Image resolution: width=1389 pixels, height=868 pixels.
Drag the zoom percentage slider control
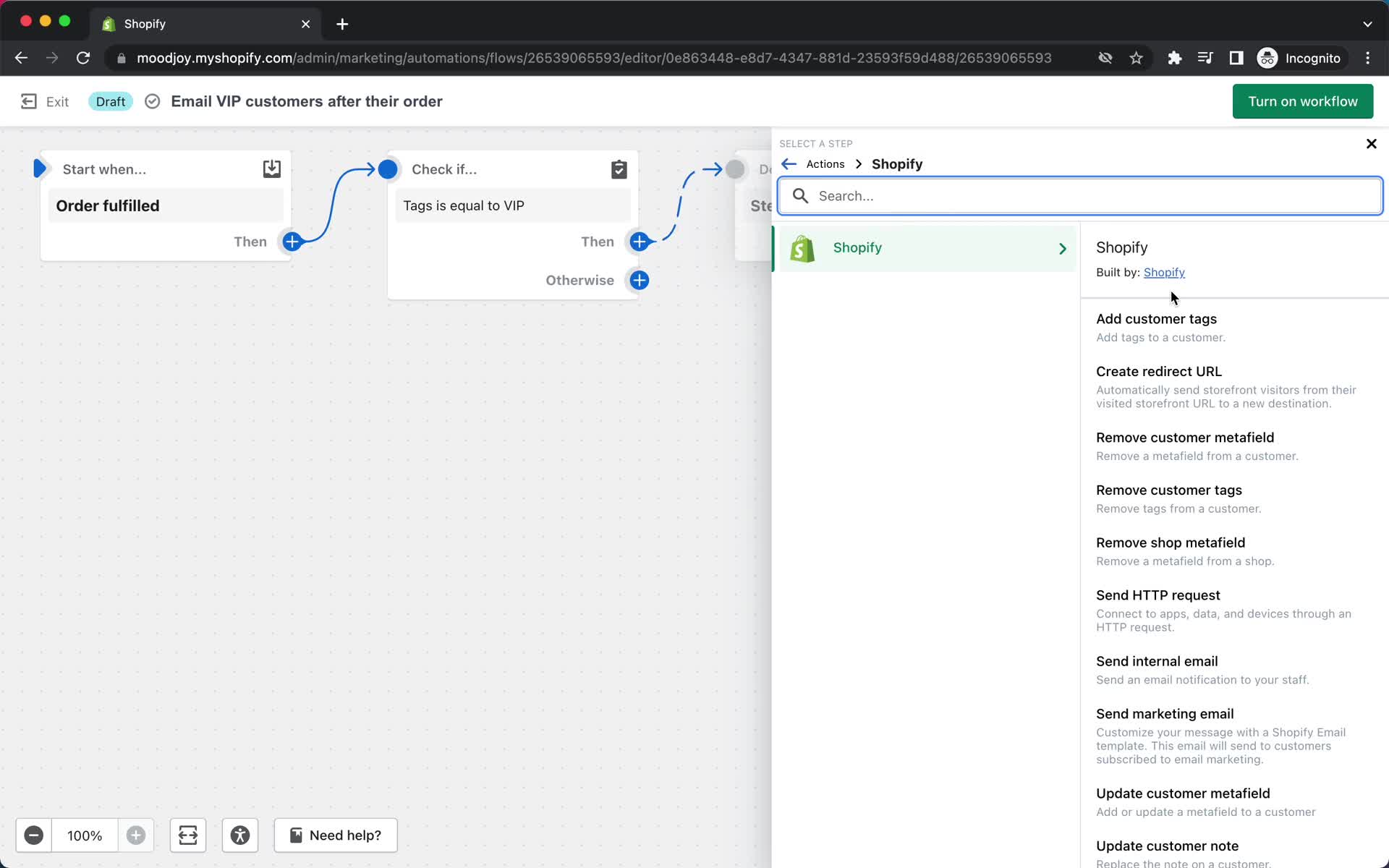click(x=85, y=835)
